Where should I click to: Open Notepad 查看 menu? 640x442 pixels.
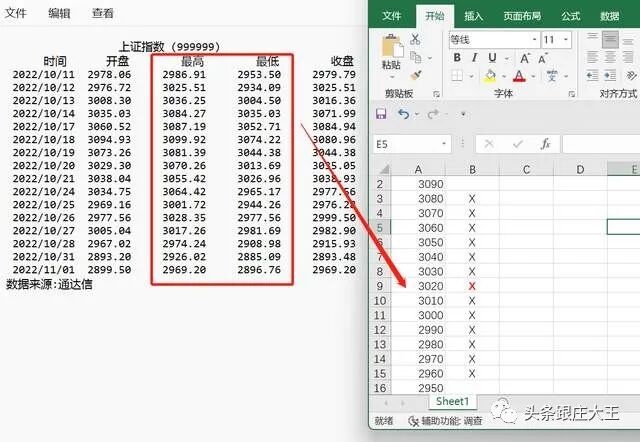tap(102, 13)
